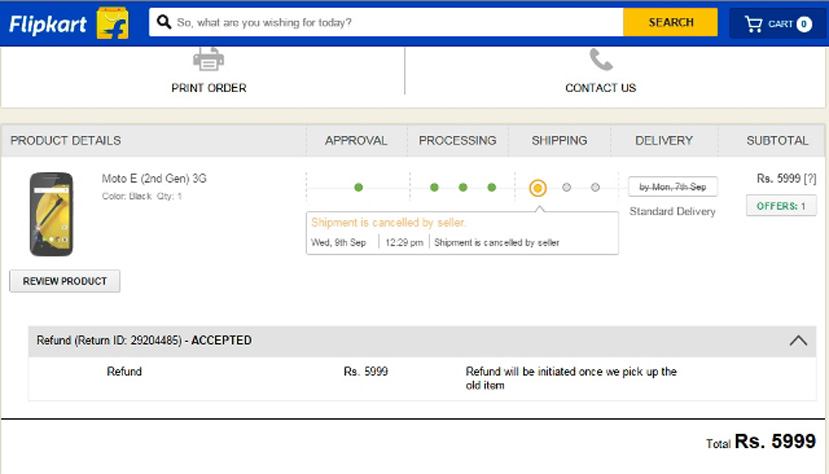
Task: Click the search magnifier icon
Action: click(x=164, y=22)
